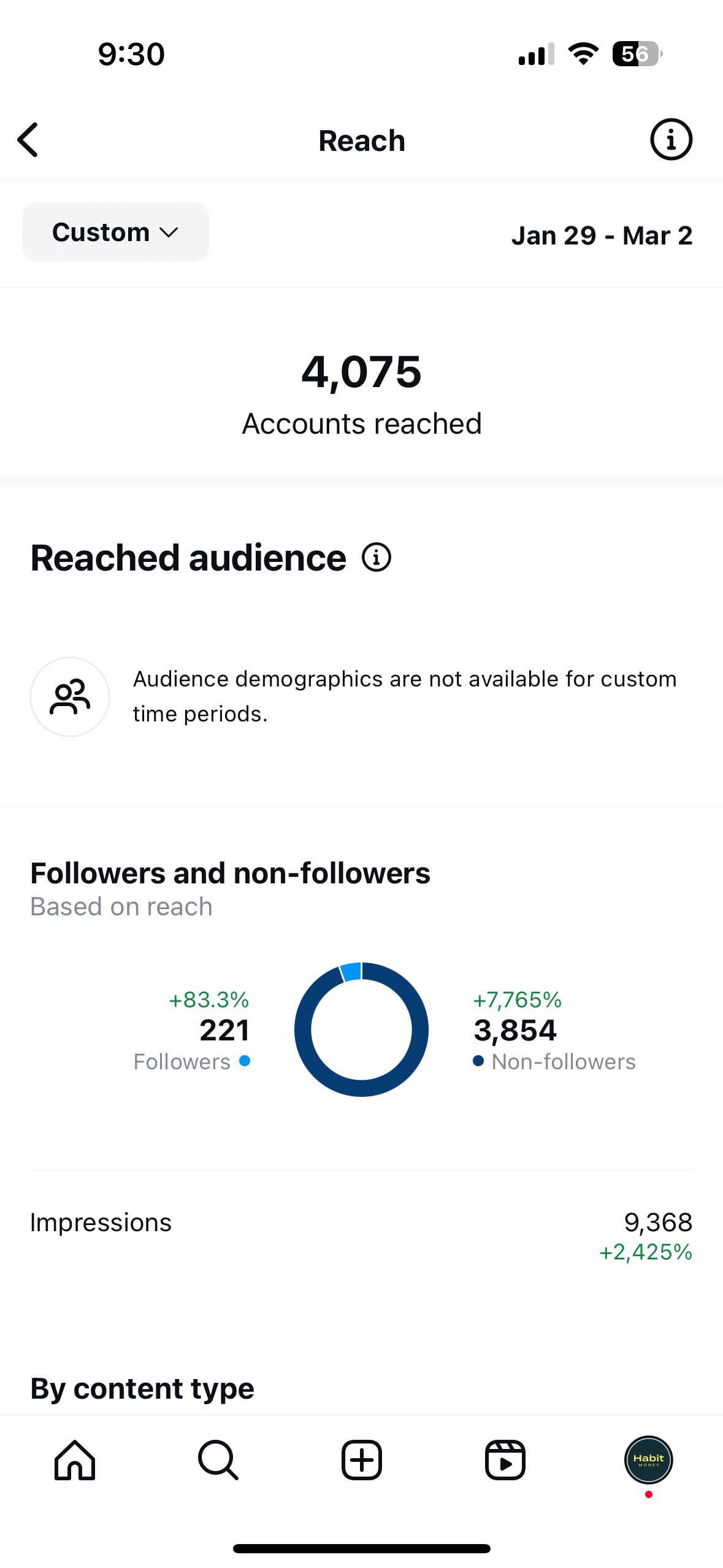Open the Search magnifier tab

click(x=218, y=1460)
